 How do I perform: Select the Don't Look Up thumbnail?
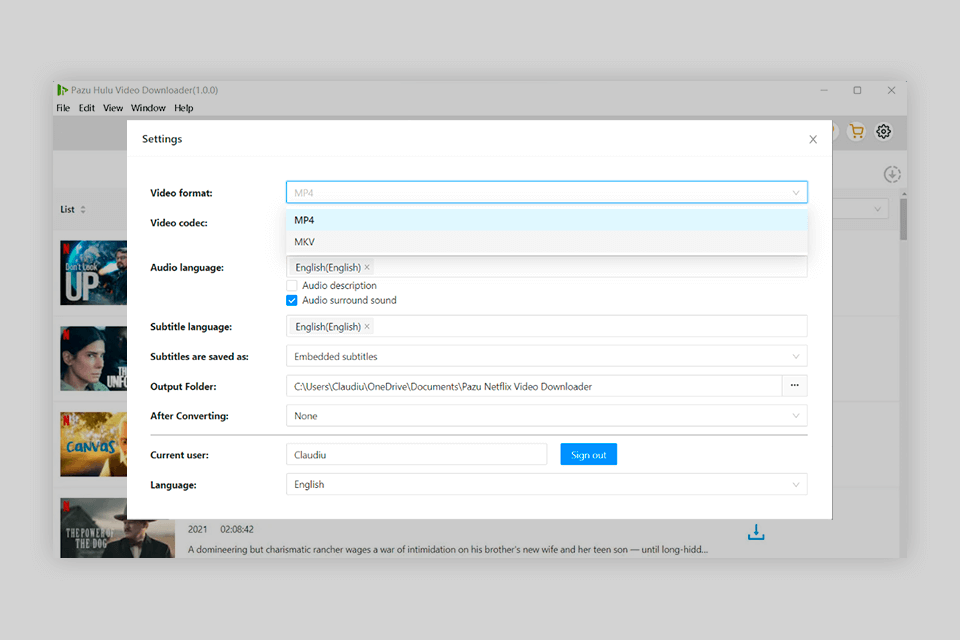(x=94, y=273)
